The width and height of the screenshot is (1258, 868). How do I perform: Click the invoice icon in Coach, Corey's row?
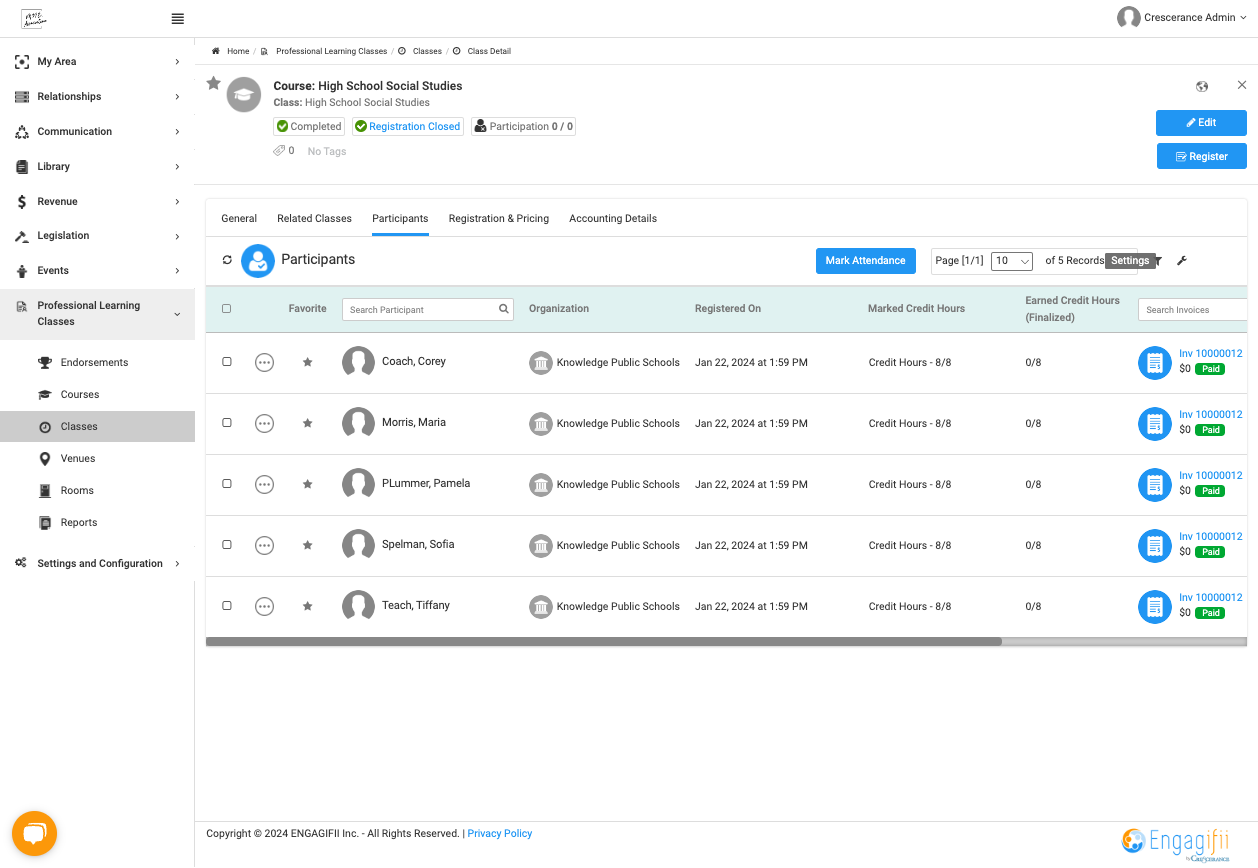(x=1155, y=363)
